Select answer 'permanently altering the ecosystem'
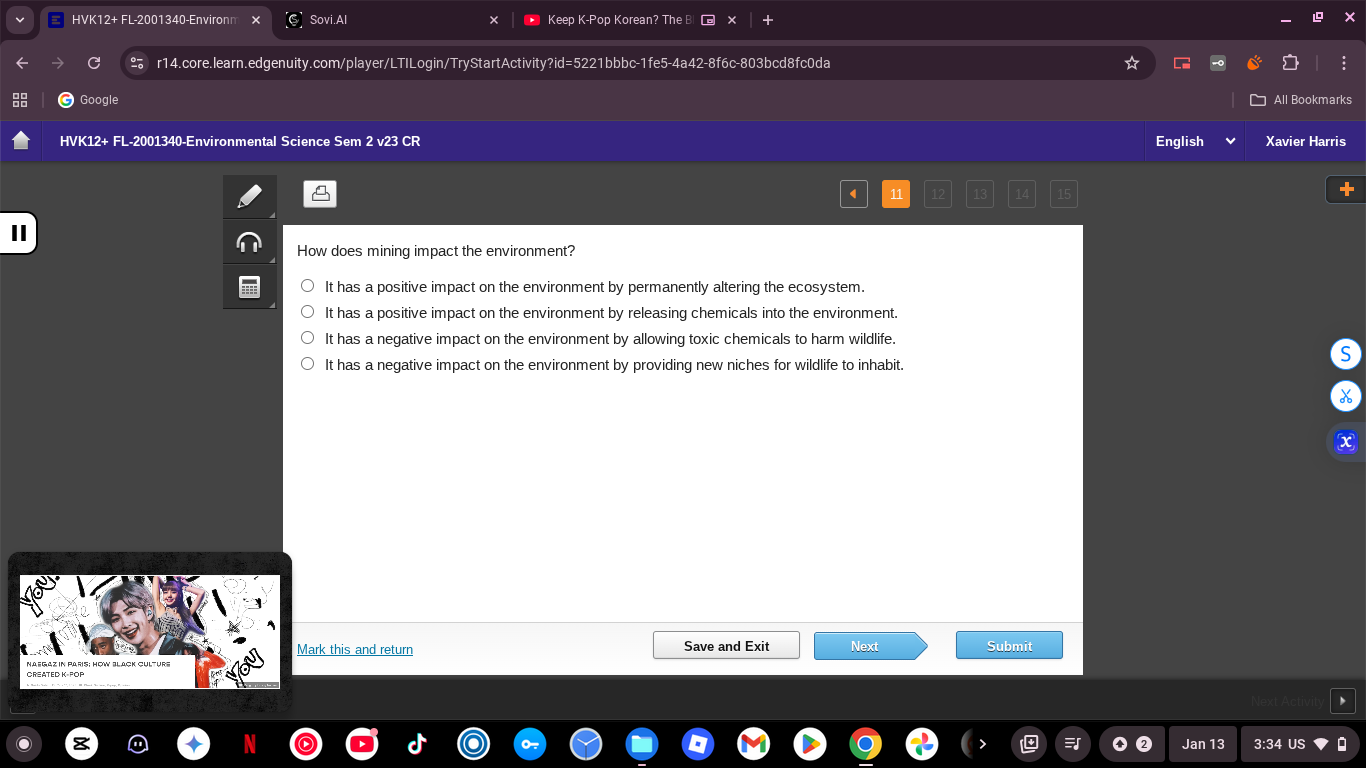1366x768 pixels. pos(308,286)
